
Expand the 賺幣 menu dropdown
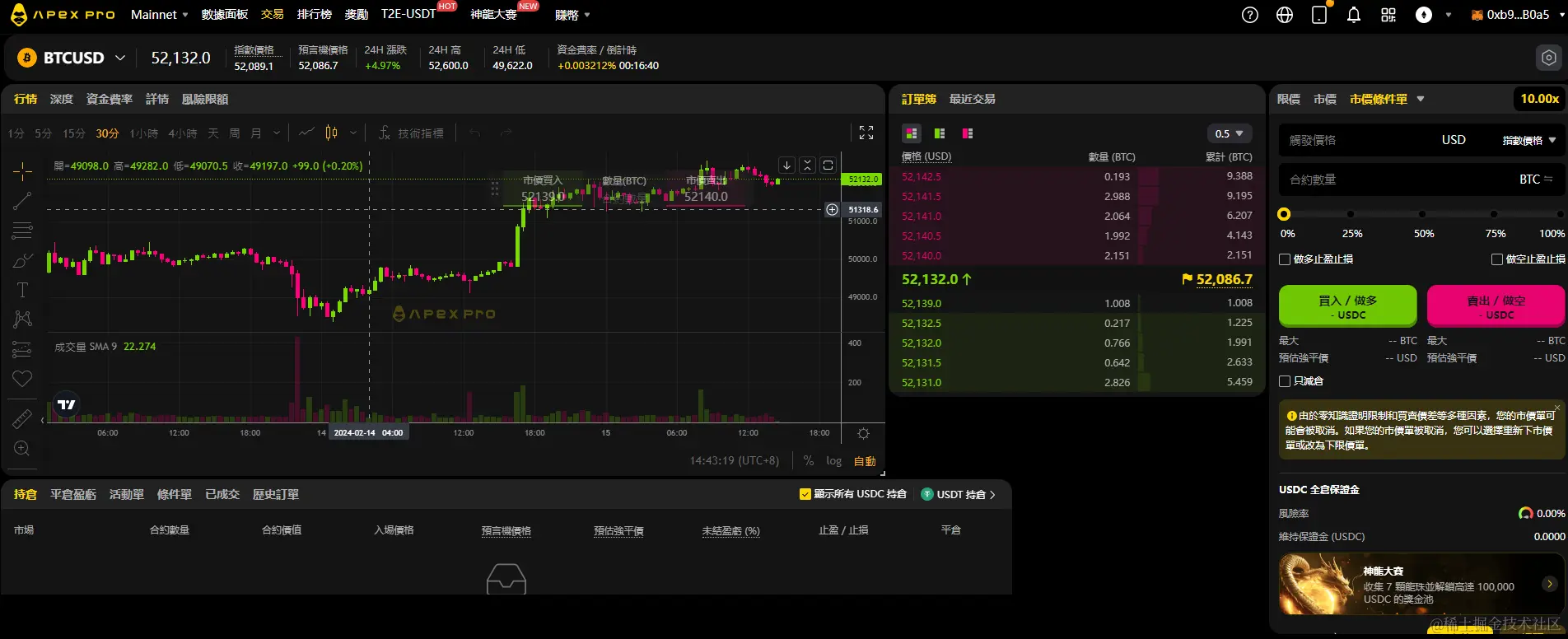click(572, 15)
